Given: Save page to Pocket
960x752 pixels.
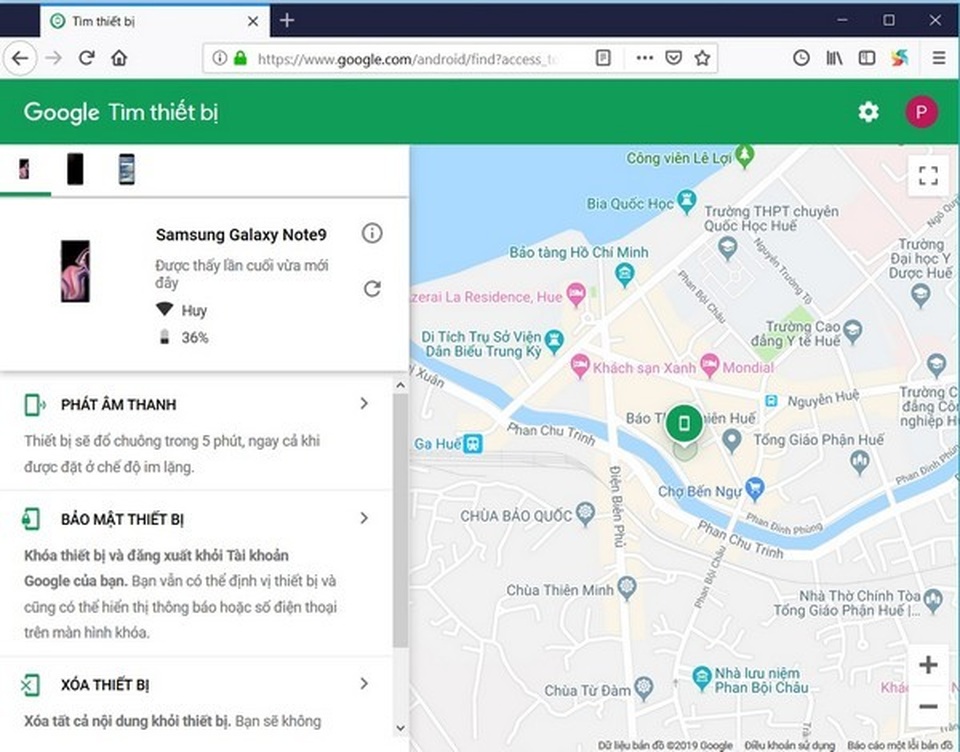Looking at the screenshot, I should [673, 58].
